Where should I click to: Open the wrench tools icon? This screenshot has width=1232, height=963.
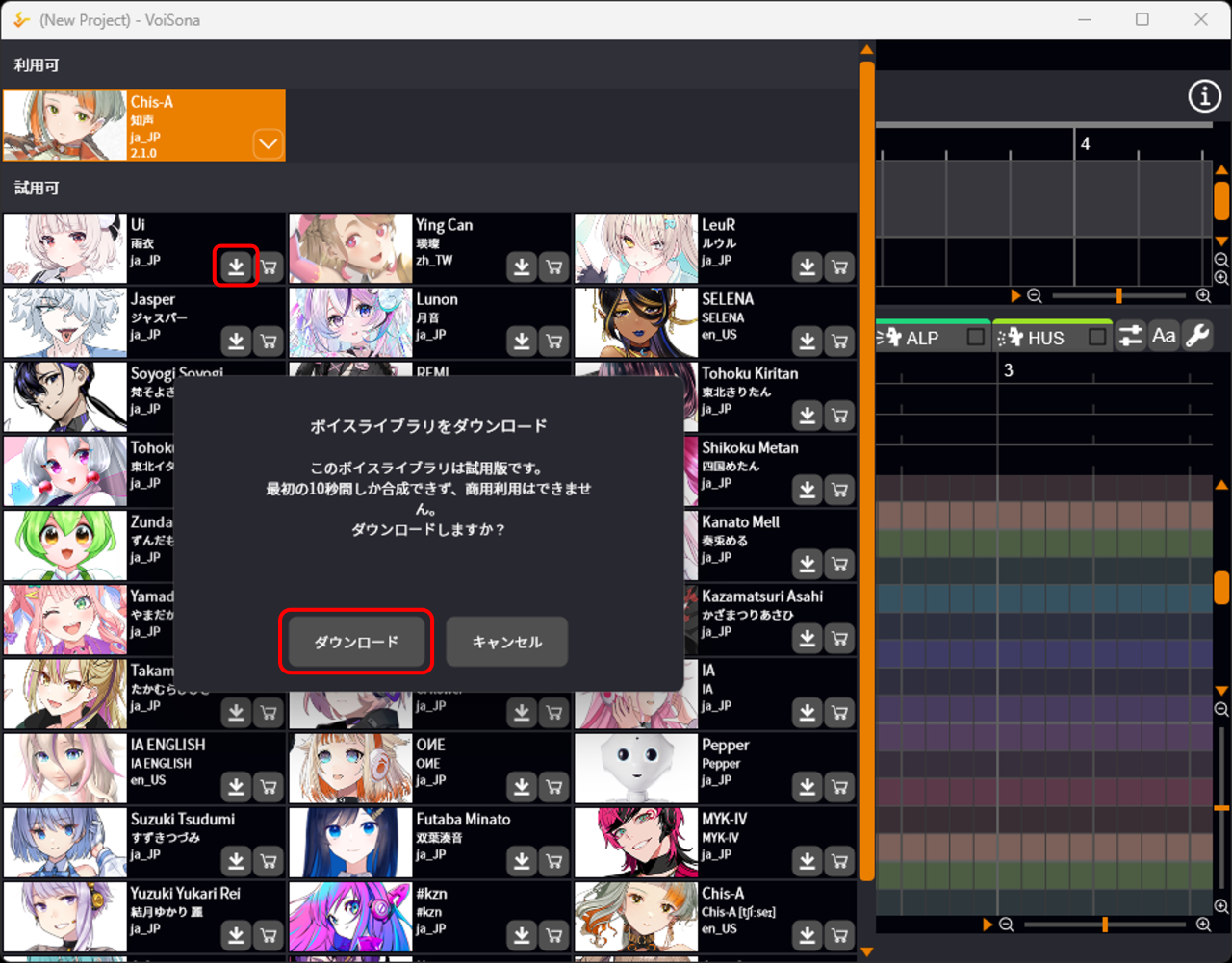[x=1197, y=336]
